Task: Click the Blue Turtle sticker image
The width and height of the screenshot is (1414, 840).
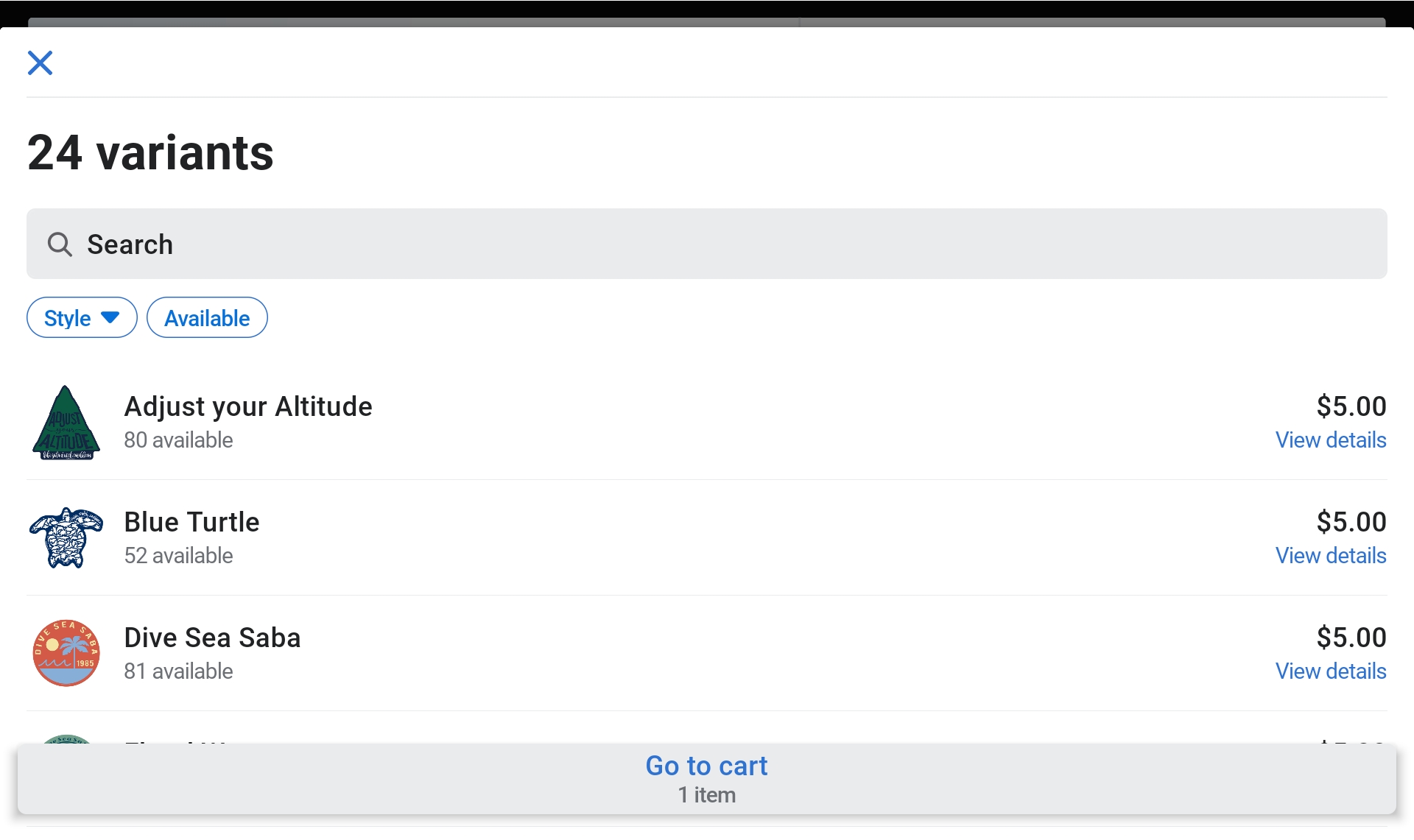Action: 66,537
